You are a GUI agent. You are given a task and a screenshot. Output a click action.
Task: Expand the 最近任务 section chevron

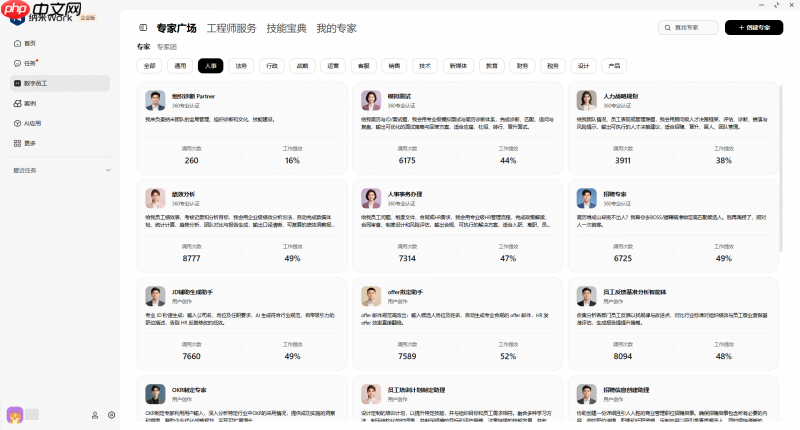point(108,170)
